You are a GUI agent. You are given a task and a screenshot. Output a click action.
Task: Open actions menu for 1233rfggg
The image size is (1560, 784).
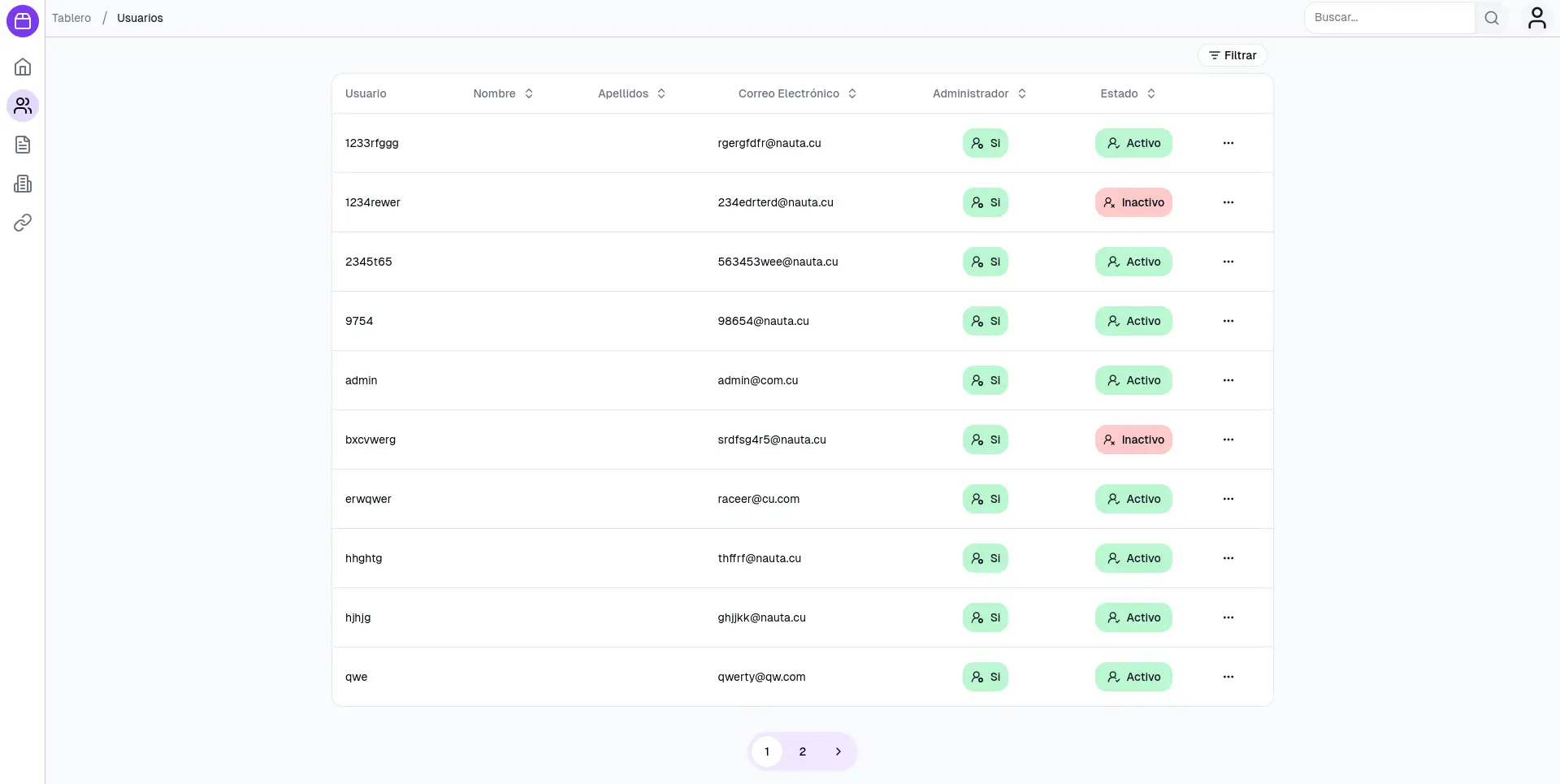tap(1228, 143)
